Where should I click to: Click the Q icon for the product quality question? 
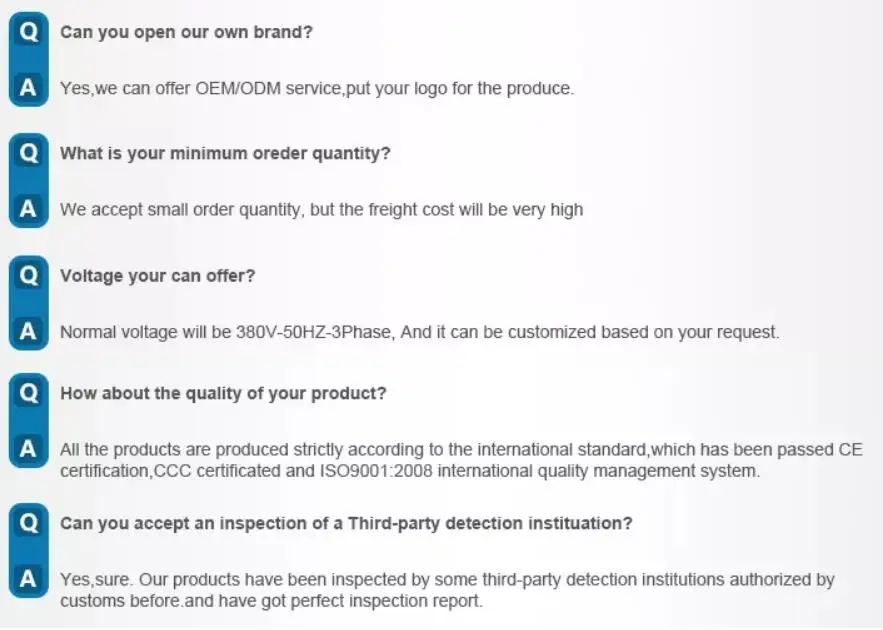click(x=29, y=392)
